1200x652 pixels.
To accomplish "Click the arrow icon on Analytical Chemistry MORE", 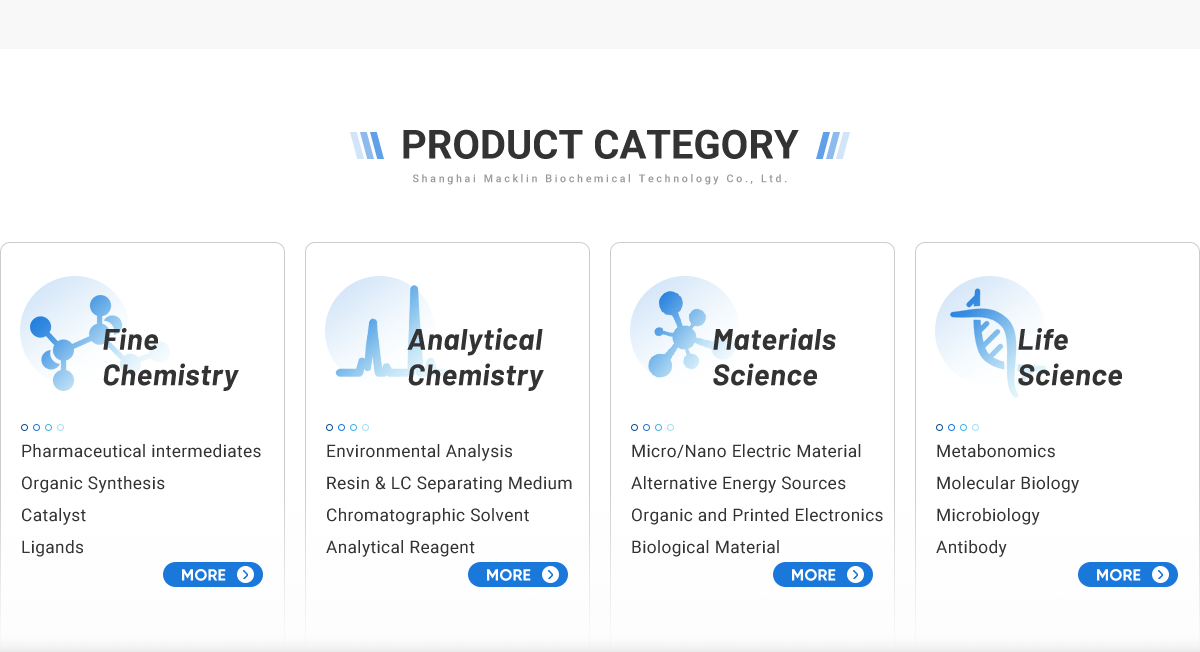I will pyautogui.click(x=550, y=575).
